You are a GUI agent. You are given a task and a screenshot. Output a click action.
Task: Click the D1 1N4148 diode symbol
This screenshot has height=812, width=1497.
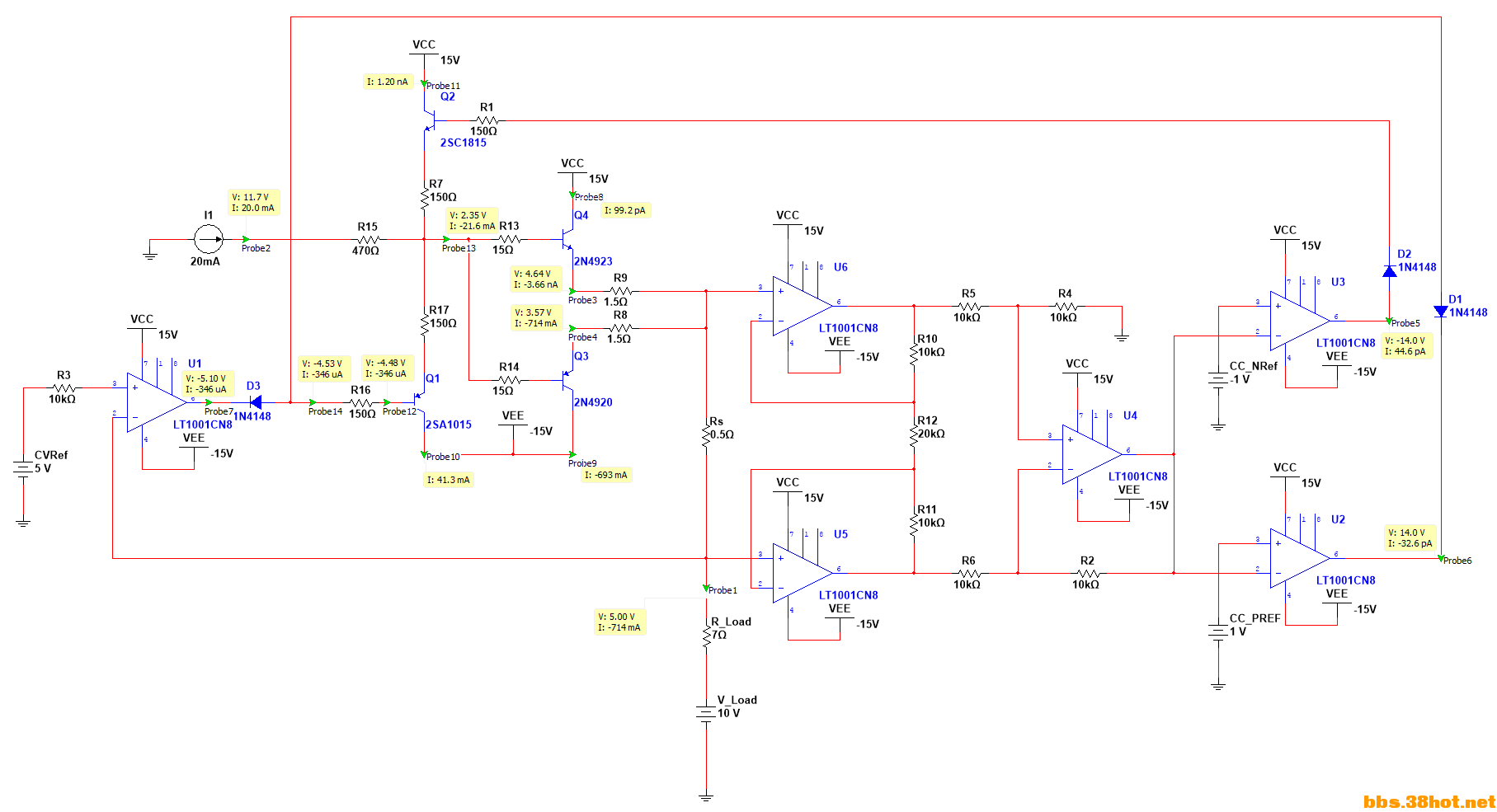click(x=1440, y=312)
